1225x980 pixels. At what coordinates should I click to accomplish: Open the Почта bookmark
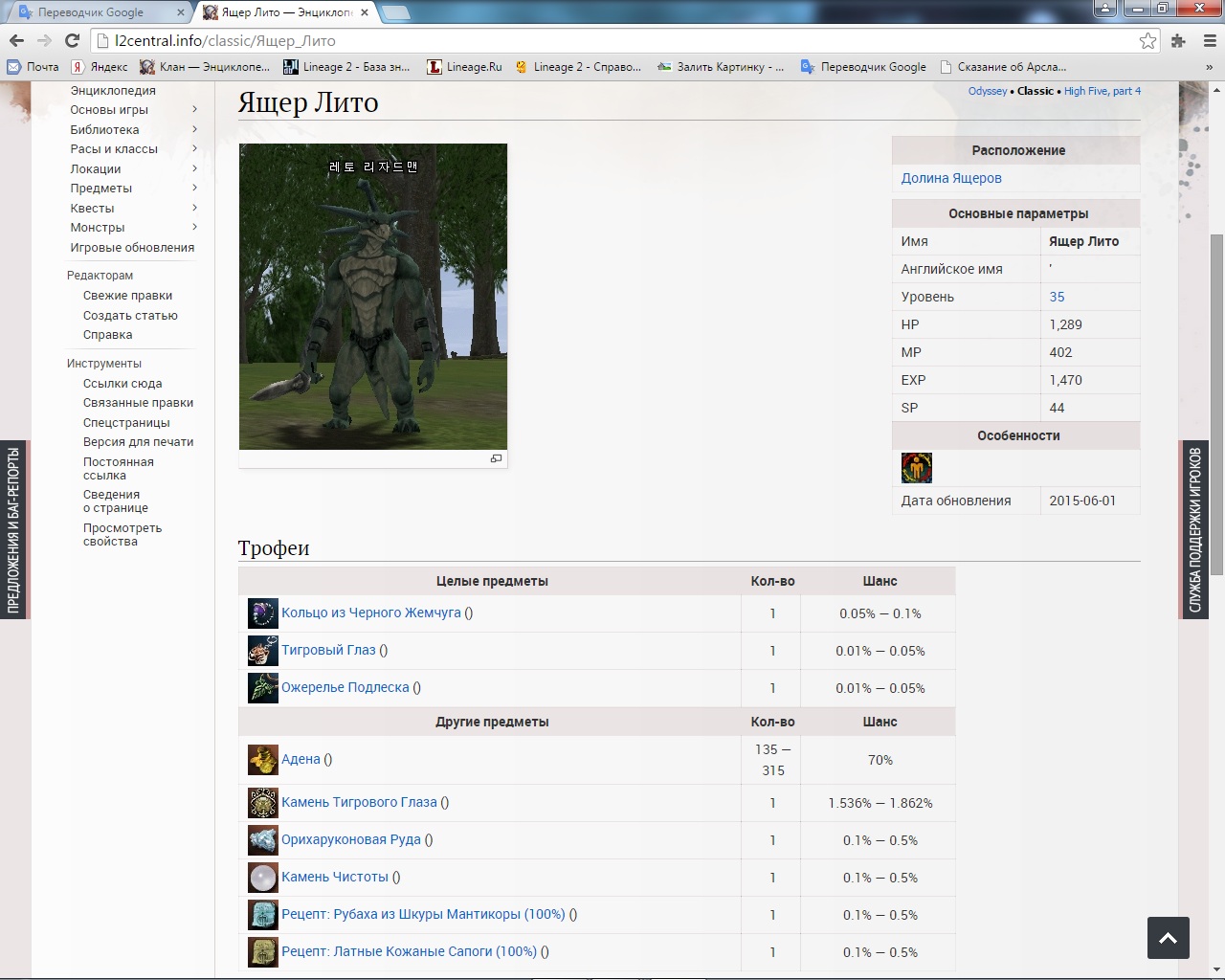point(33,67)
